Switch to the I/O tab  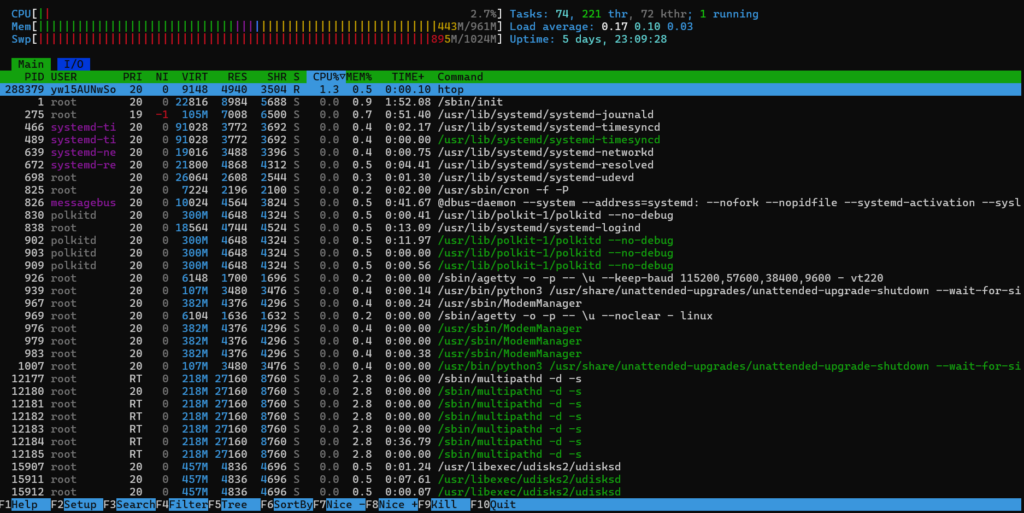pyautogui.click(x=73, y=64)
